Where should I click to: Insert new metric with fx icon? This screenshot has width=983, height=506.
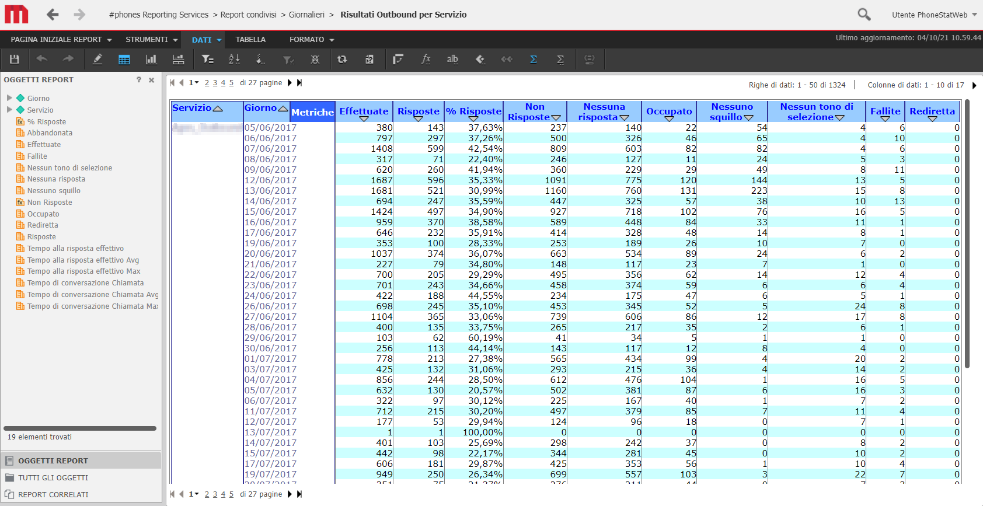426,60
